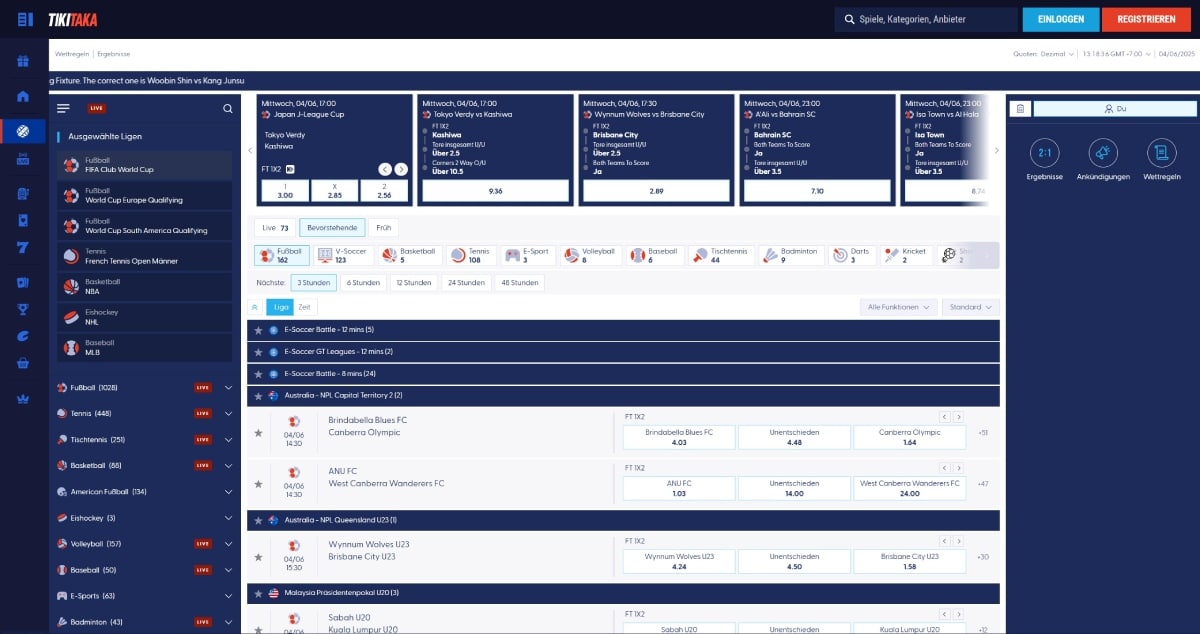Click the EINLOGGEN button
This screenshot has width=1200, height=634.
click(x=1060, y=19)
